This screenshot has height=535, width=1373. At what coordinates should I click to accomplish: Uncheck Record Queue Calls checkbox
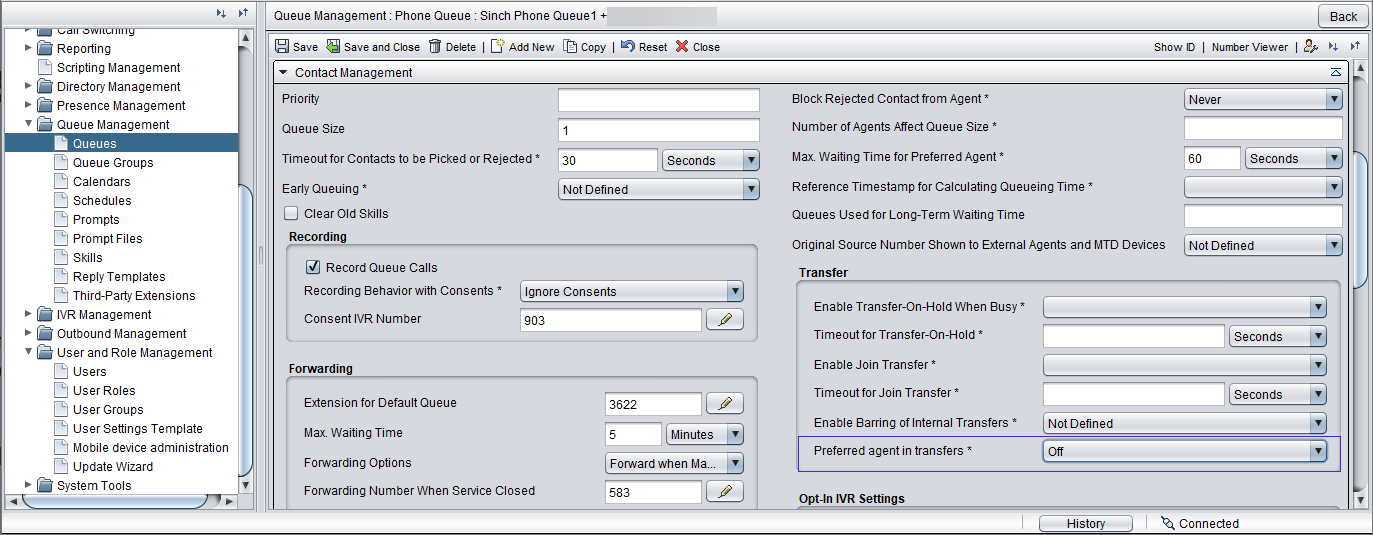click(313, 267)
